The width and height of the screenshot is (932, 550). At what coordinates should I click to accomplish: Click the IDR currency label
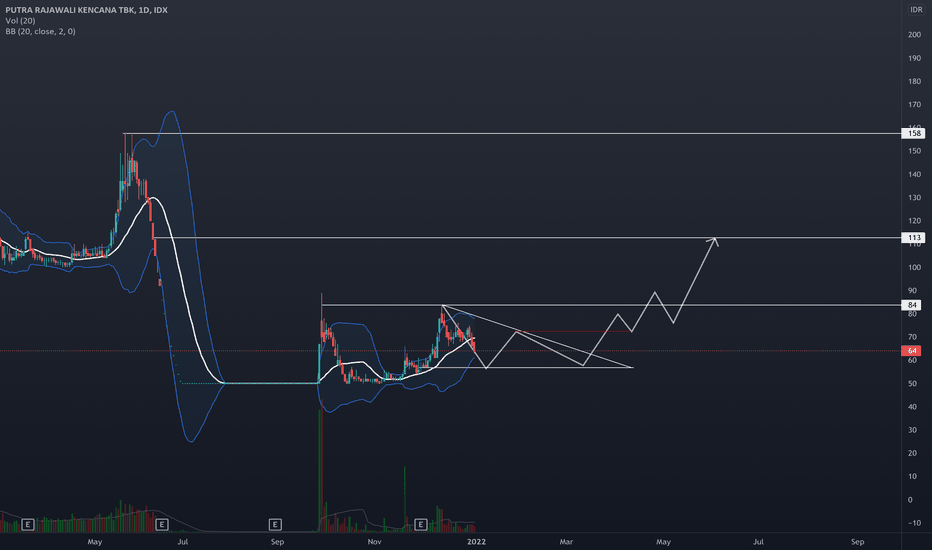(x=916, y=10)
